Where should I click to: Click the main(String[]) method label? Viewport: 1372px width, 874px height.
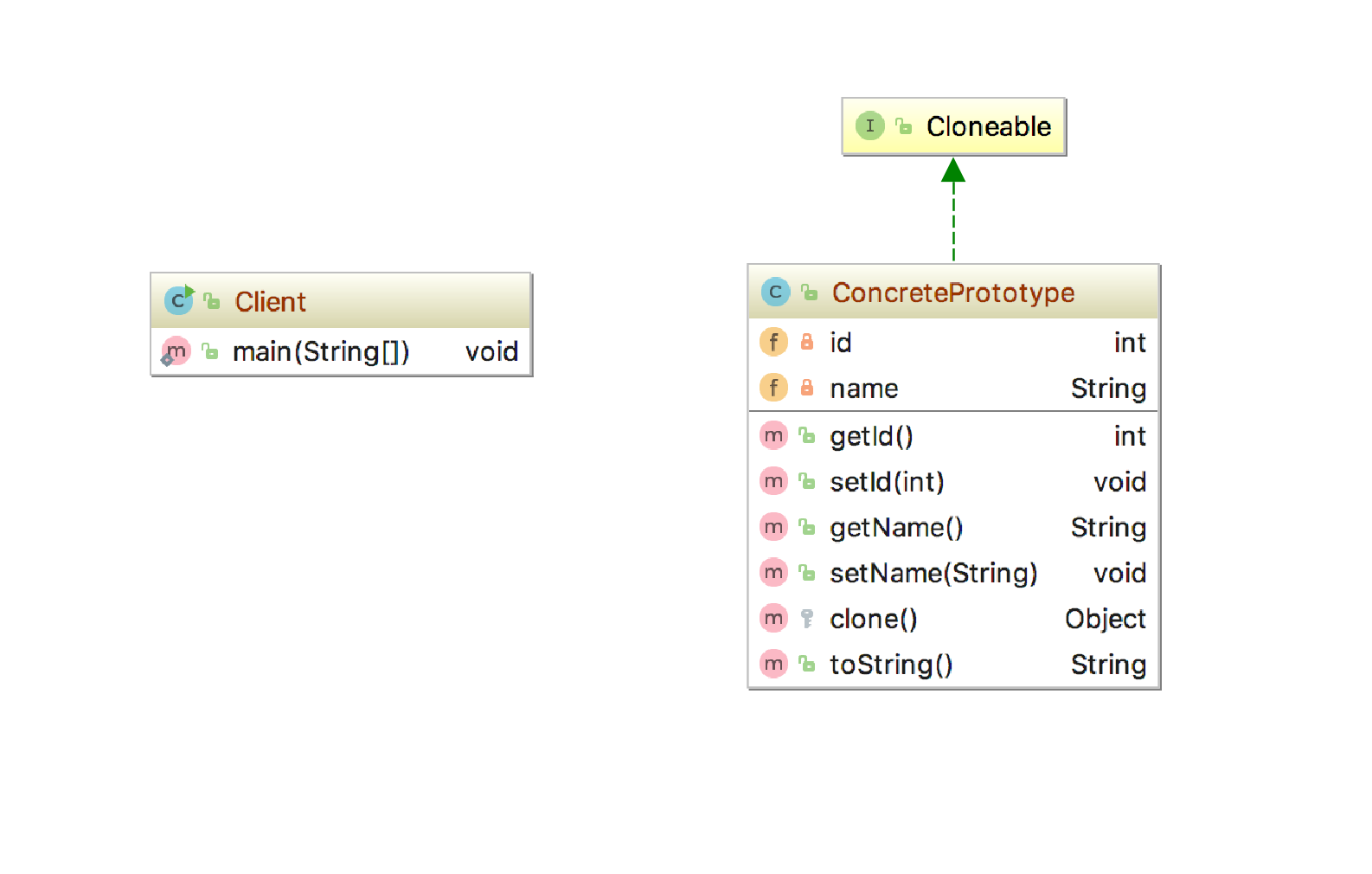(321, 352)
